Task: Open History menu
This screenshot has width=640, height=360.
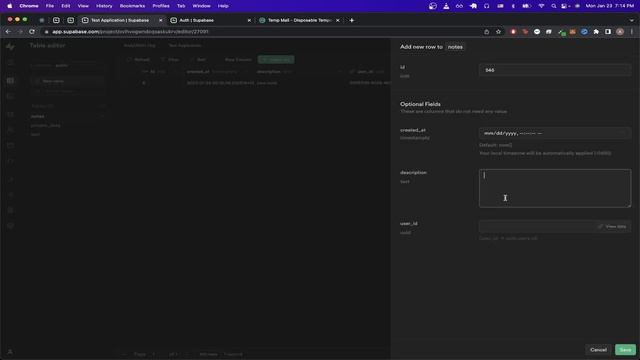Action: point(104,6)
